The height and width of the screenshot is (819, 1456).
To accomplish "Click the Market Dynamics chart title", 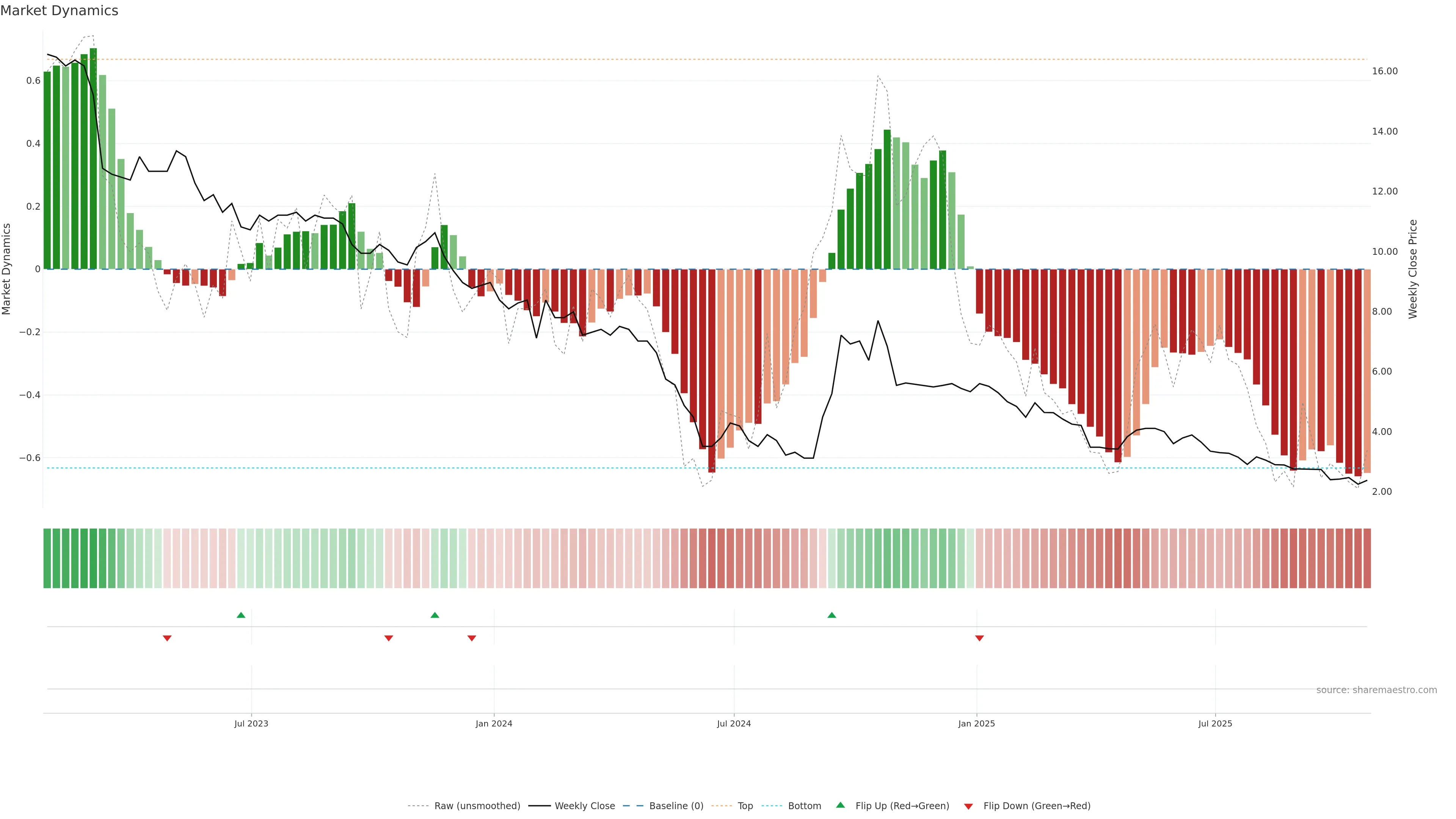I will pos(60,11).
